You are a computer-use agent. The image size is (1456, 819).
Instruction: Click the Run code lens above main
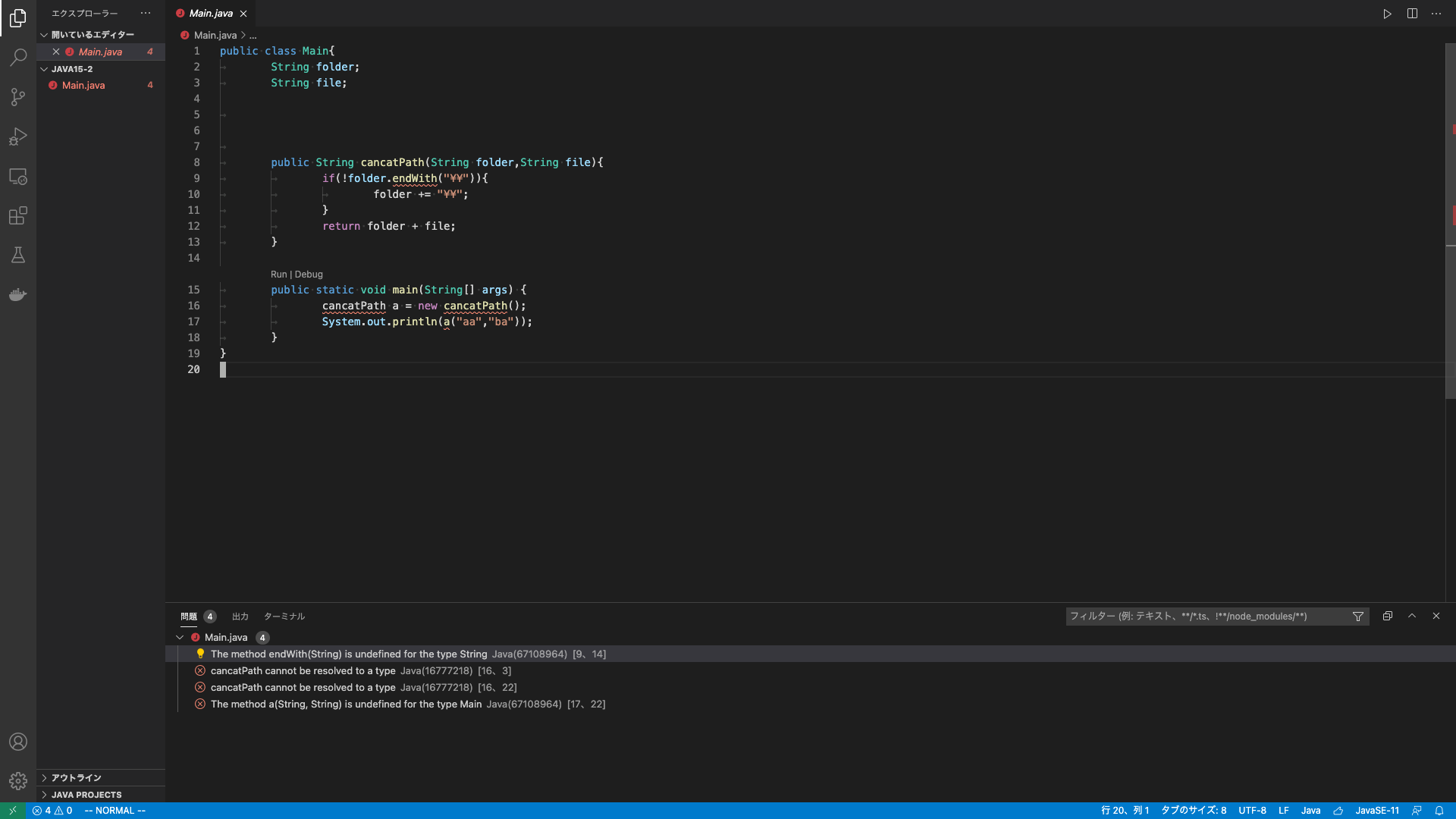(278, 275)
